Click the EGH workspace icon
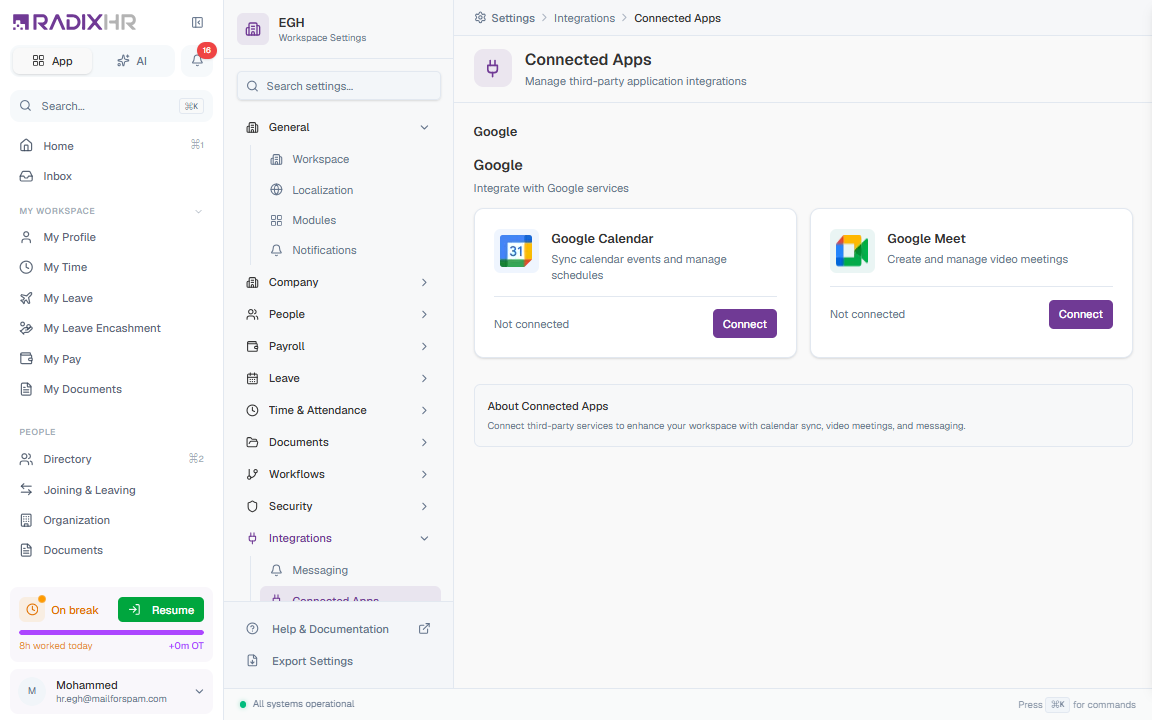This screenshot has width=1152, height=720. coord(253,29)
